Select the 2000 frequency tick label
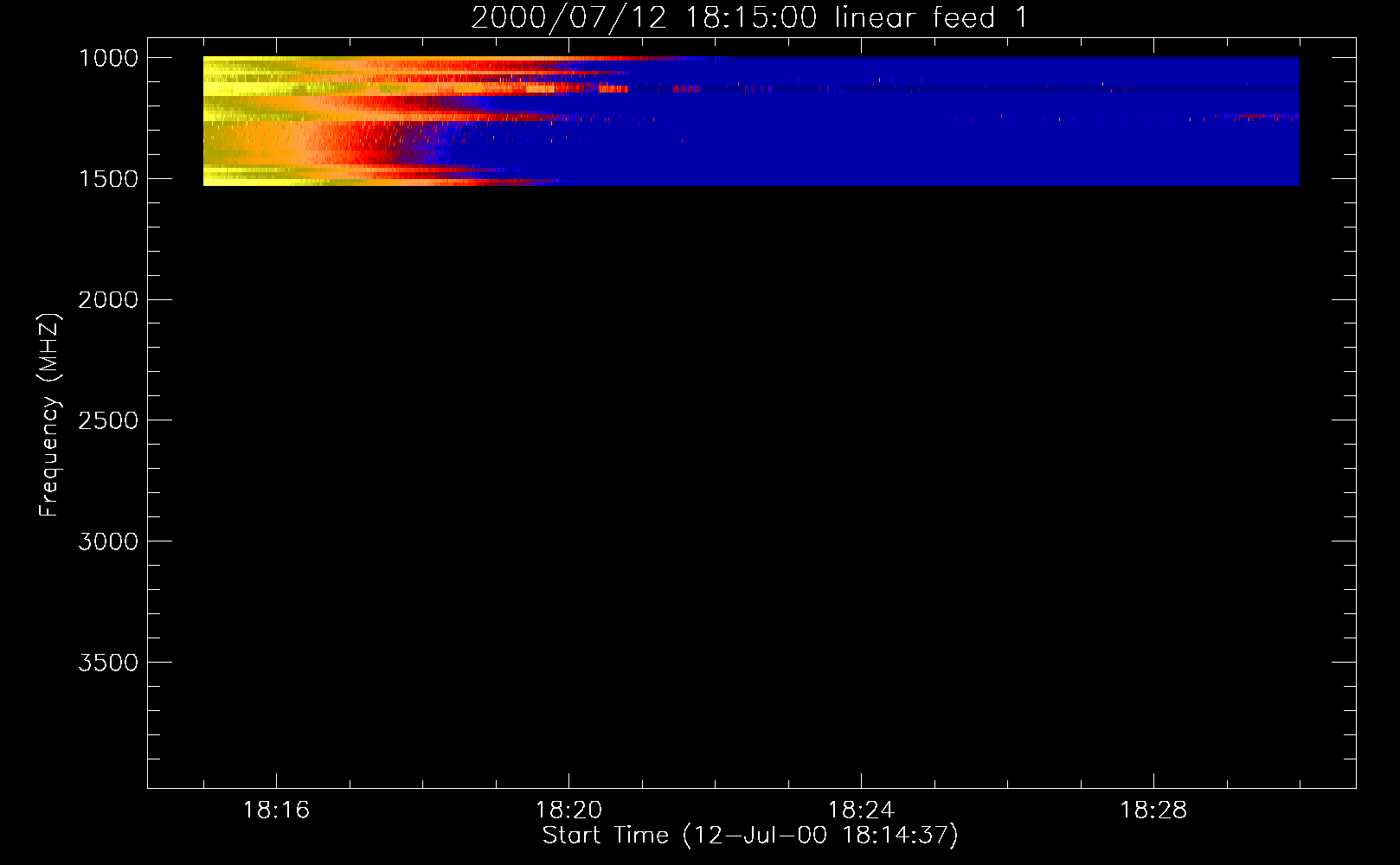The height and width of the screenshot is (865, 1400). (x=108, y=300)
